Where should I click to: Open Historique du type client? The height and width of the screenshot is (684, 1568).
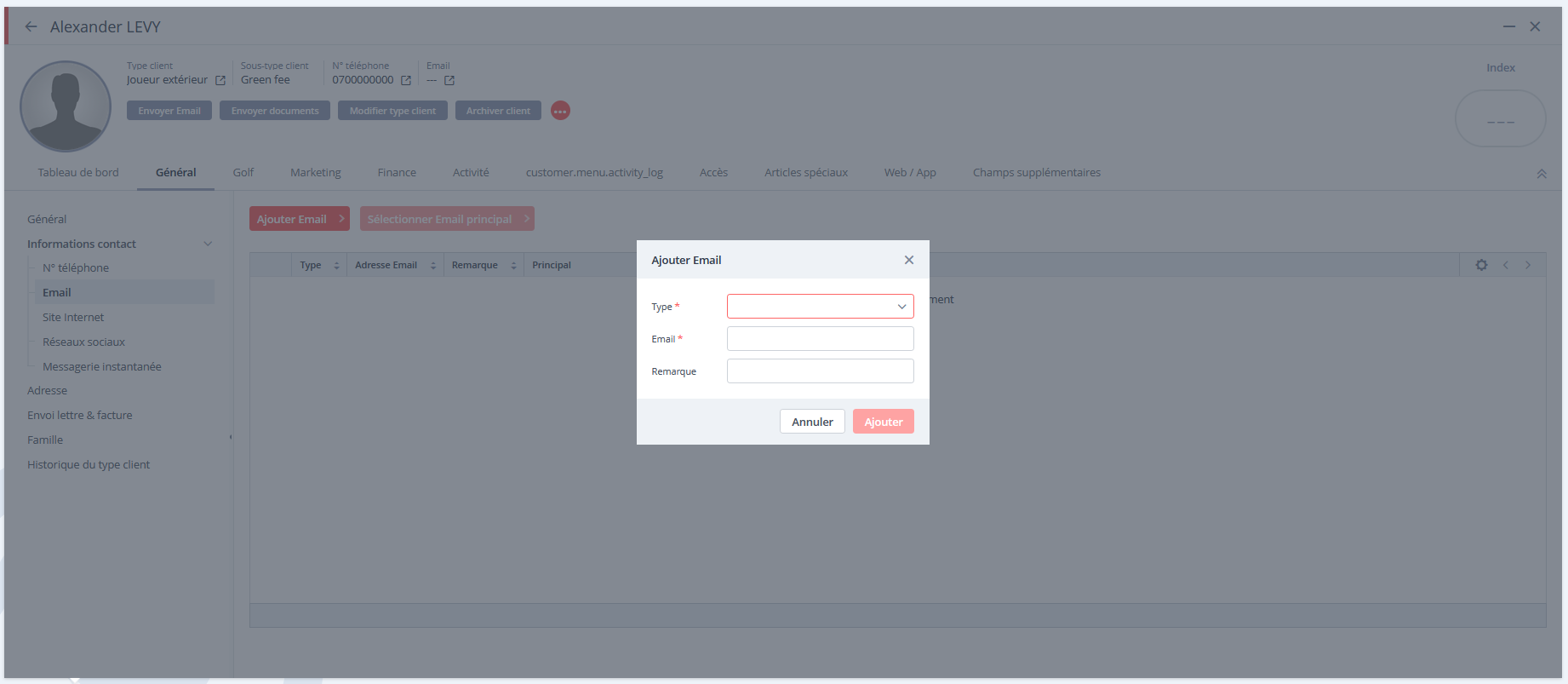click(89, 464)
